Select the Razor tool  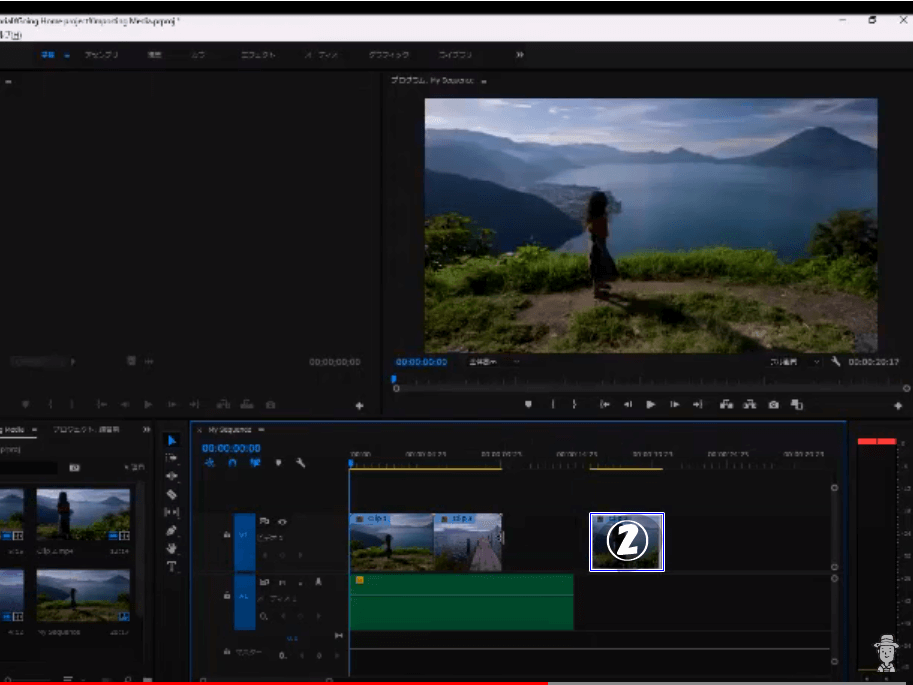[172, 492]
